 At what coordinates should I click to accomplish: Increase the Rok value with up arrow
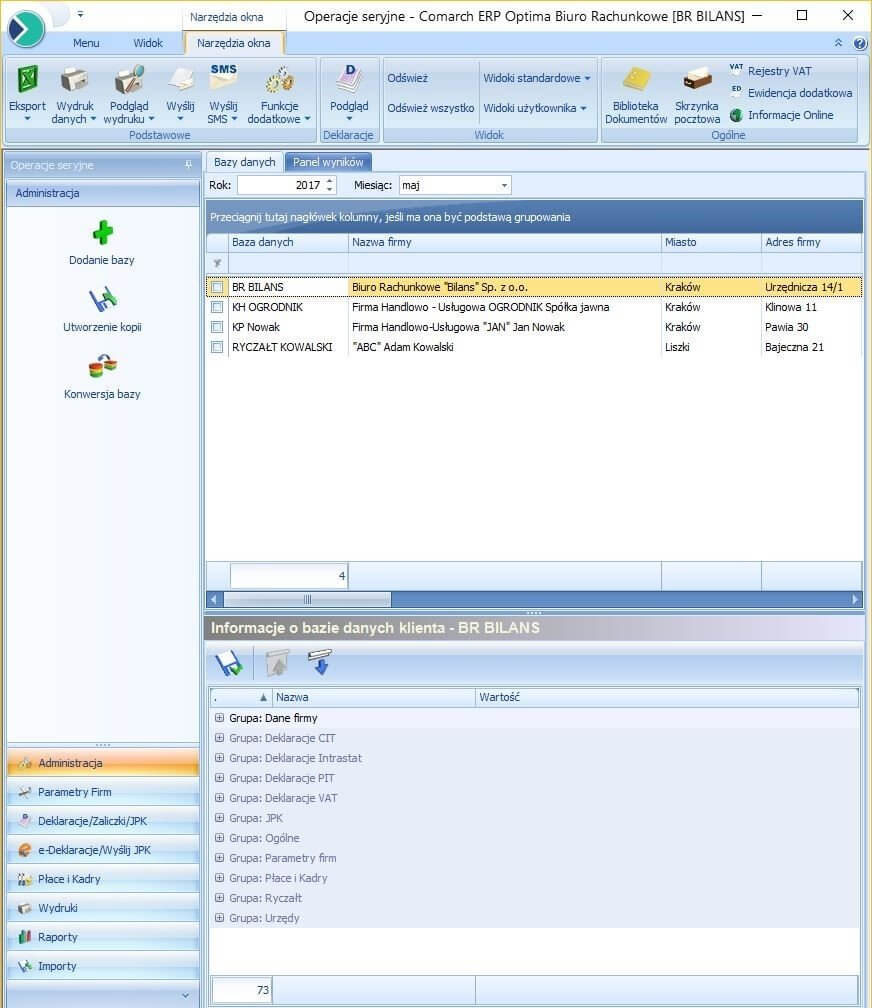click(329, 181)
